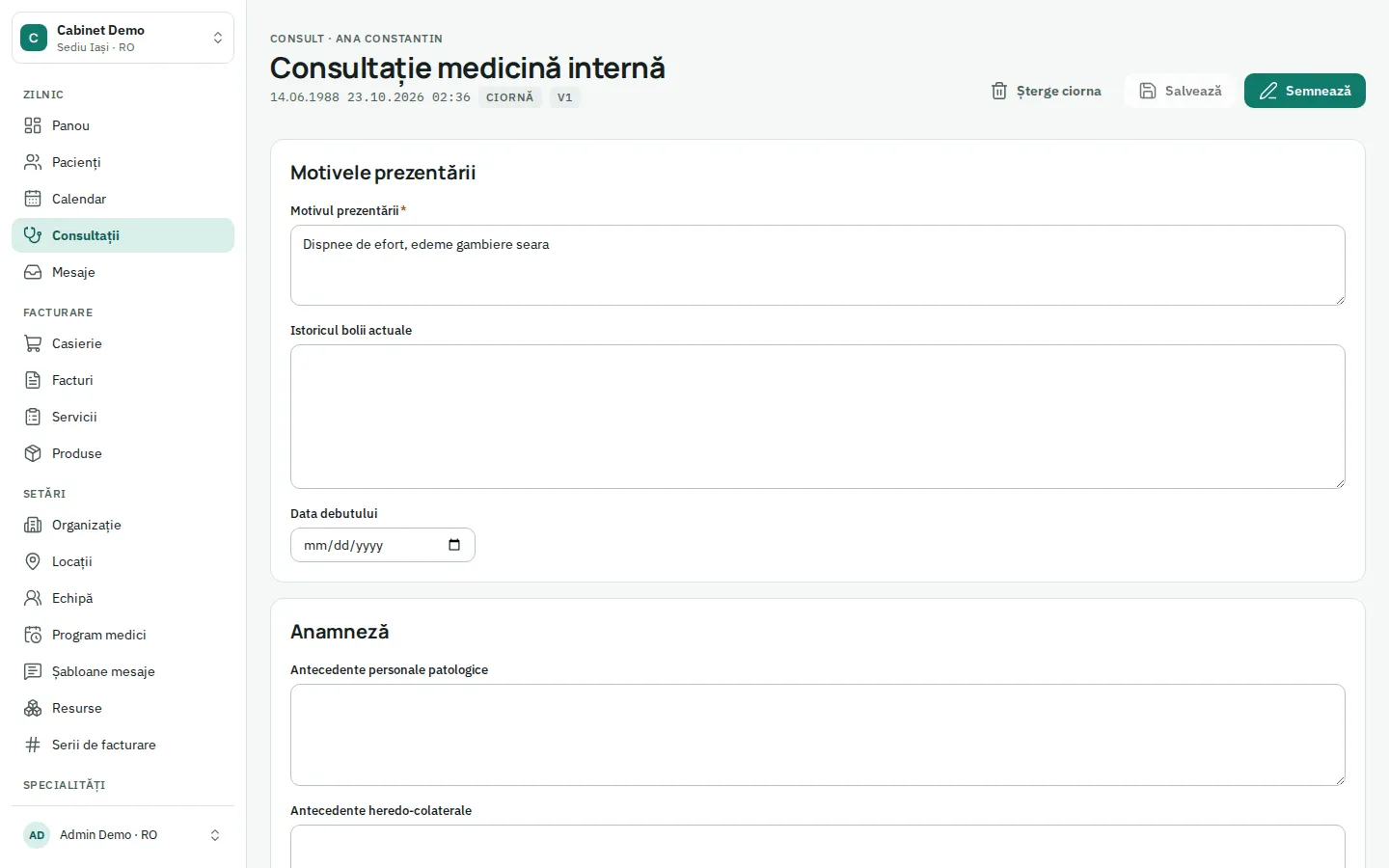Image resolution: width=1389 pixels, height=868 pixels.
Task: Click the Organizație building icon
Action: pyautogui.click(x=33, y=525)
